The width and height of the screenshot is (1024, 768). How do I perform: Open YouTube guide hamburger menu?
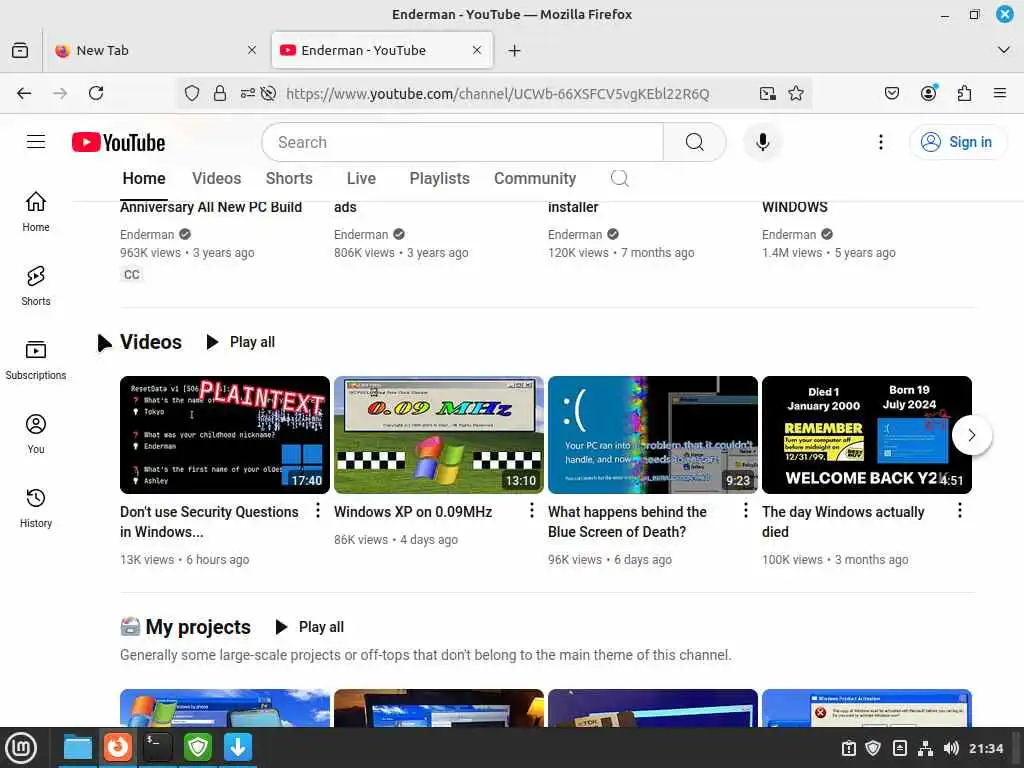(x=36, y=142)
